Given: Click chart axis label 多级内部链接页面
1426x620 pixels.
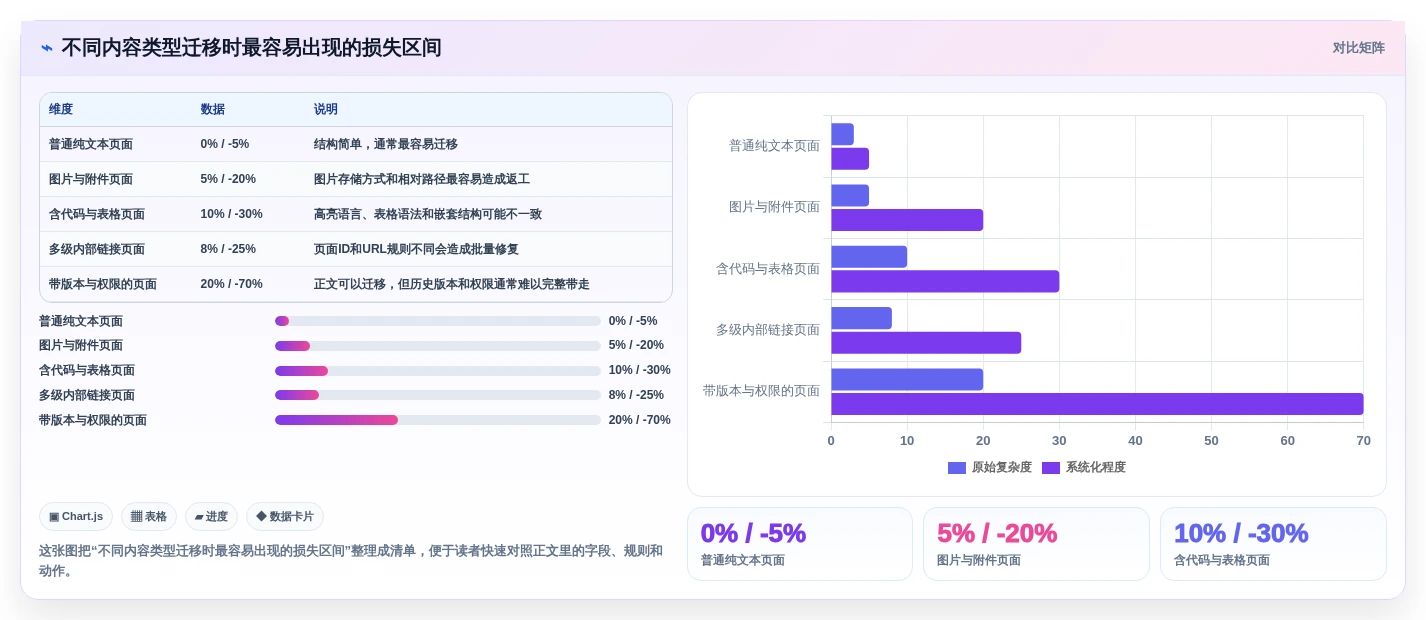Looking at the screenshot, I should (768, 330).
